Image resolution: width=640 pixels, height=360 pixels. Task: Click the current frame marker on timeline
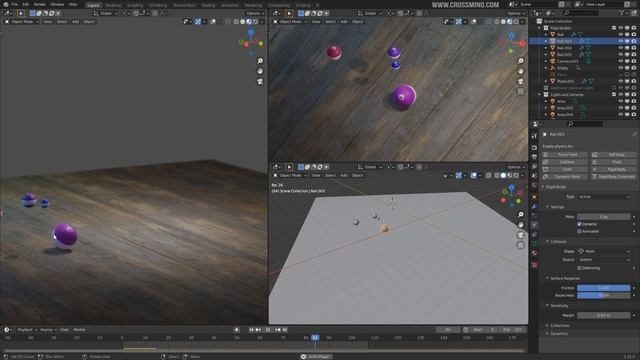(315, 338)
